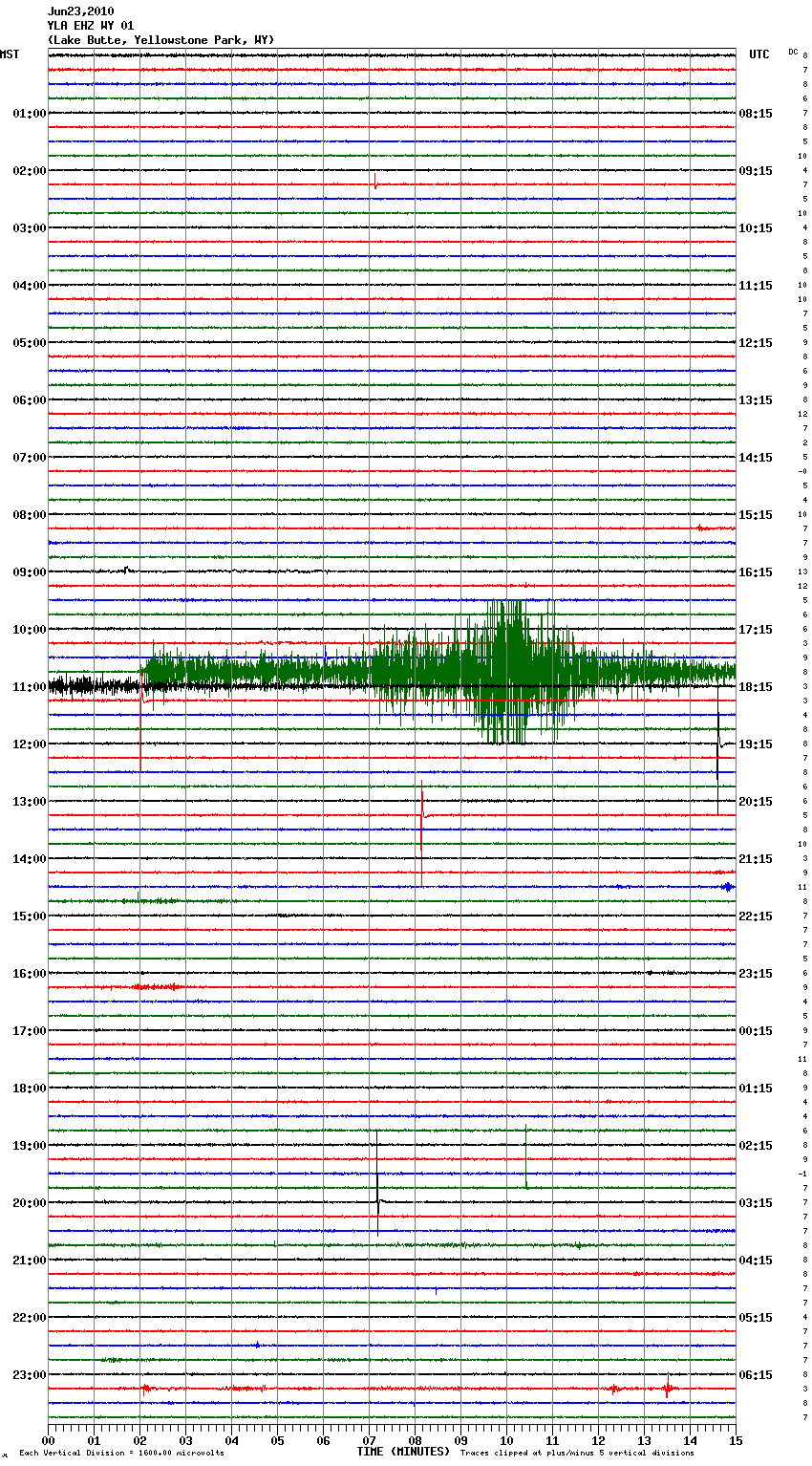Click the 10:15 UTC time label
Image resolution: width=812 pixels, height=1466 pixels.
tap(756, 228)
